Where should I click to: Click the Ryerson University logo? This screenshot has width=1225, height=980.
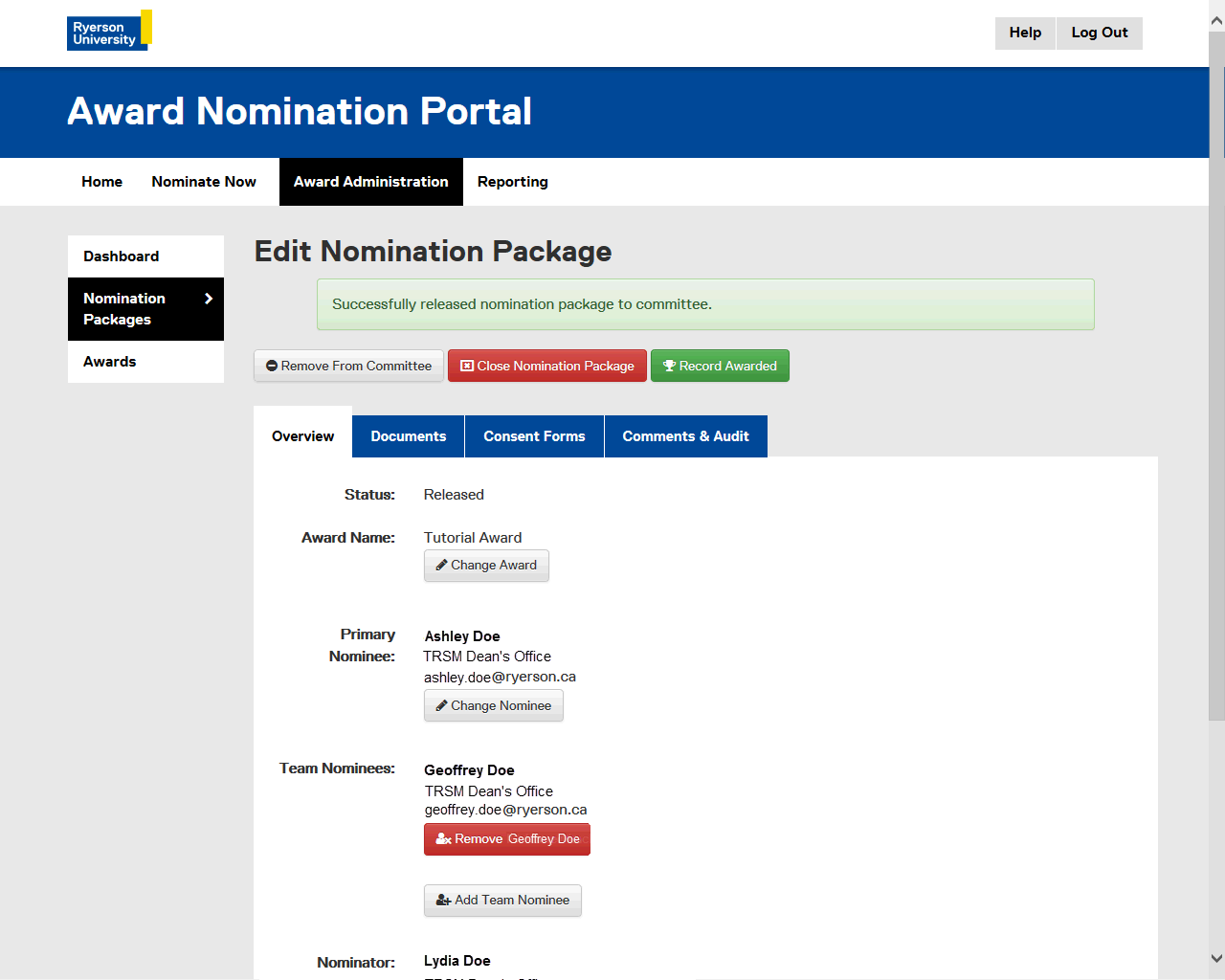click(x=108, y=31)
